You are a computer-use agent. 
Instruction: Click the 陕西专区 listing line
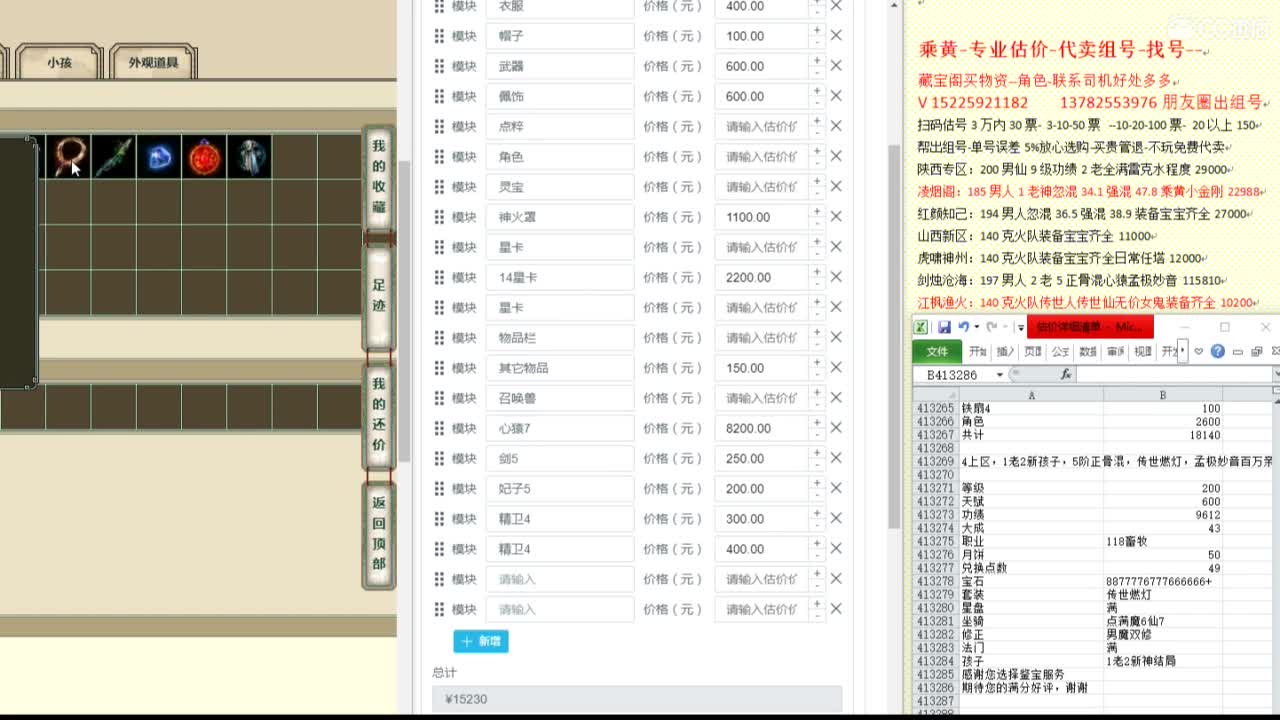tap(1072, 170)
